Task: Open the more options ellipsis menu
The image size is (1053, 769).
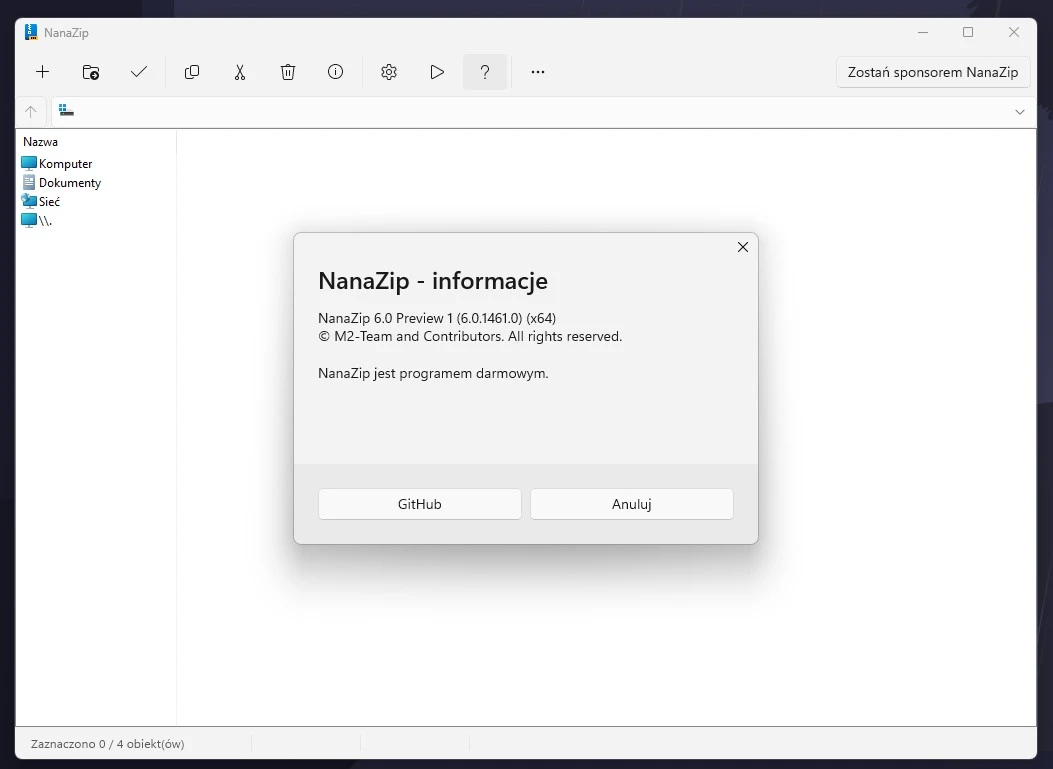Action: (538, 72)
